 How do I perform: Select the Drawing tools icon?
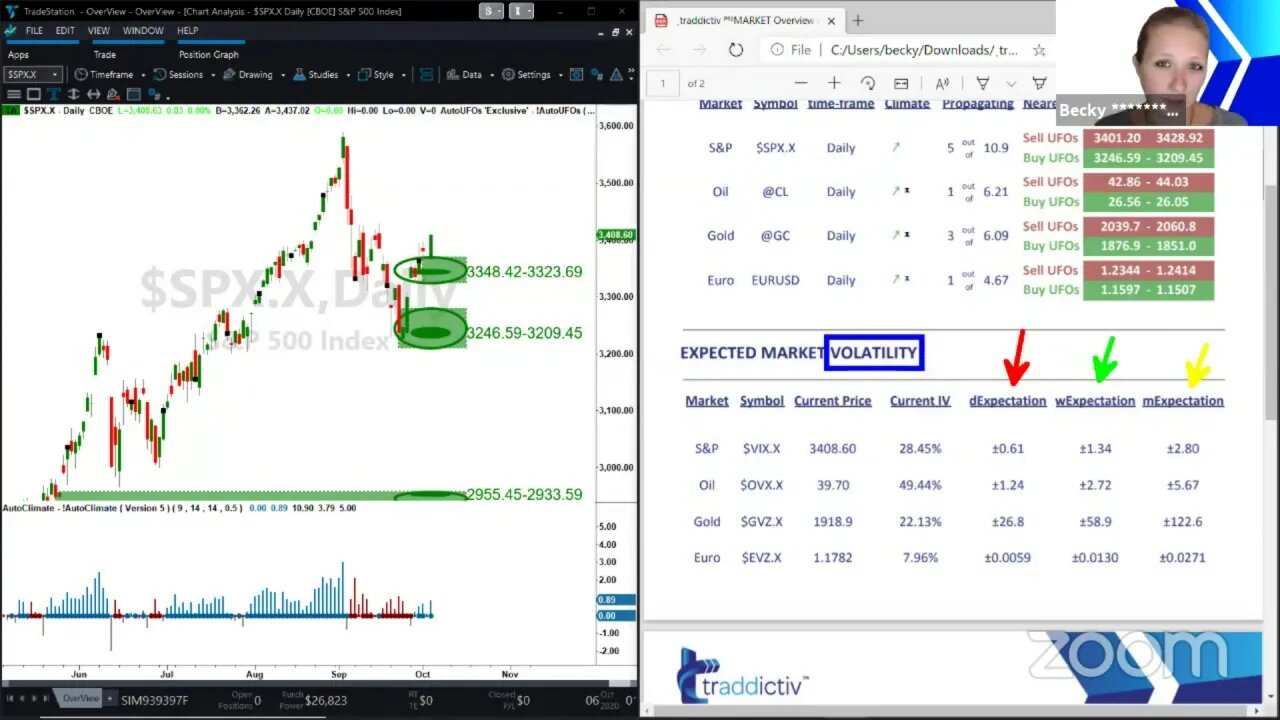229,75
